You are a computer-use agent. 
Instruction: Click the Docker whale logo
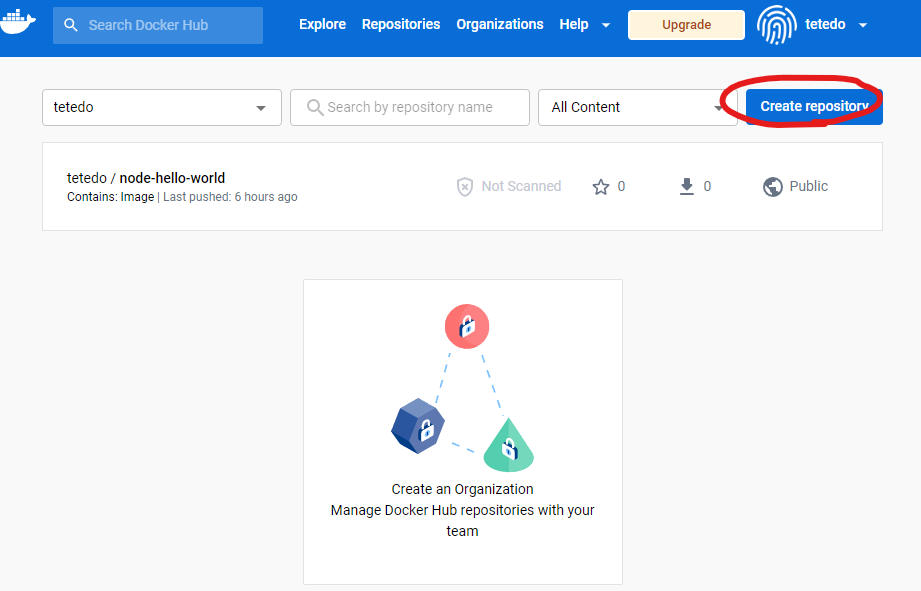tap(18, 22)
